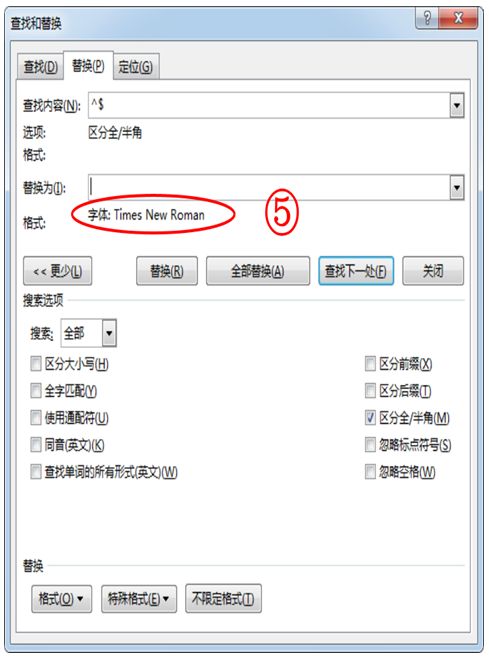489x661 pixels.
Task: Click the 全部替换(A) button
Action: 258,271
